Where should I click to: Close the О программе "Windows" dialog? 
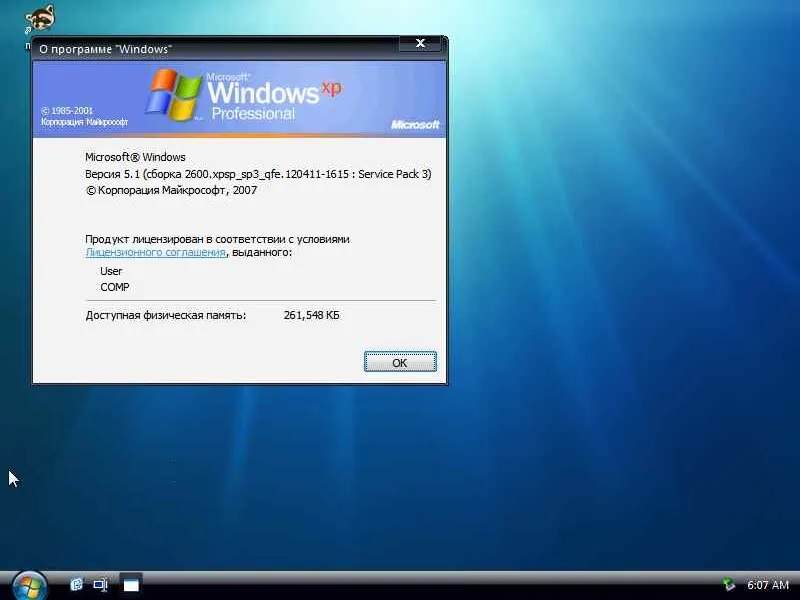point(420,43)
